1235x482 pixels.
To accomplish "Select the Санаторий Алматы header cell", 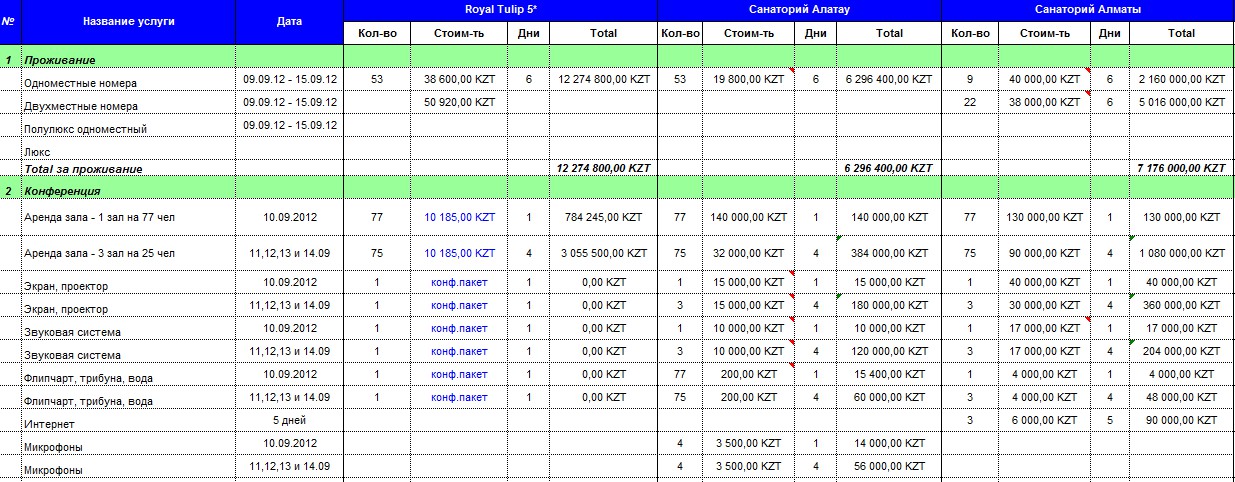I will pyautogui.click(x=1088, y=9).
